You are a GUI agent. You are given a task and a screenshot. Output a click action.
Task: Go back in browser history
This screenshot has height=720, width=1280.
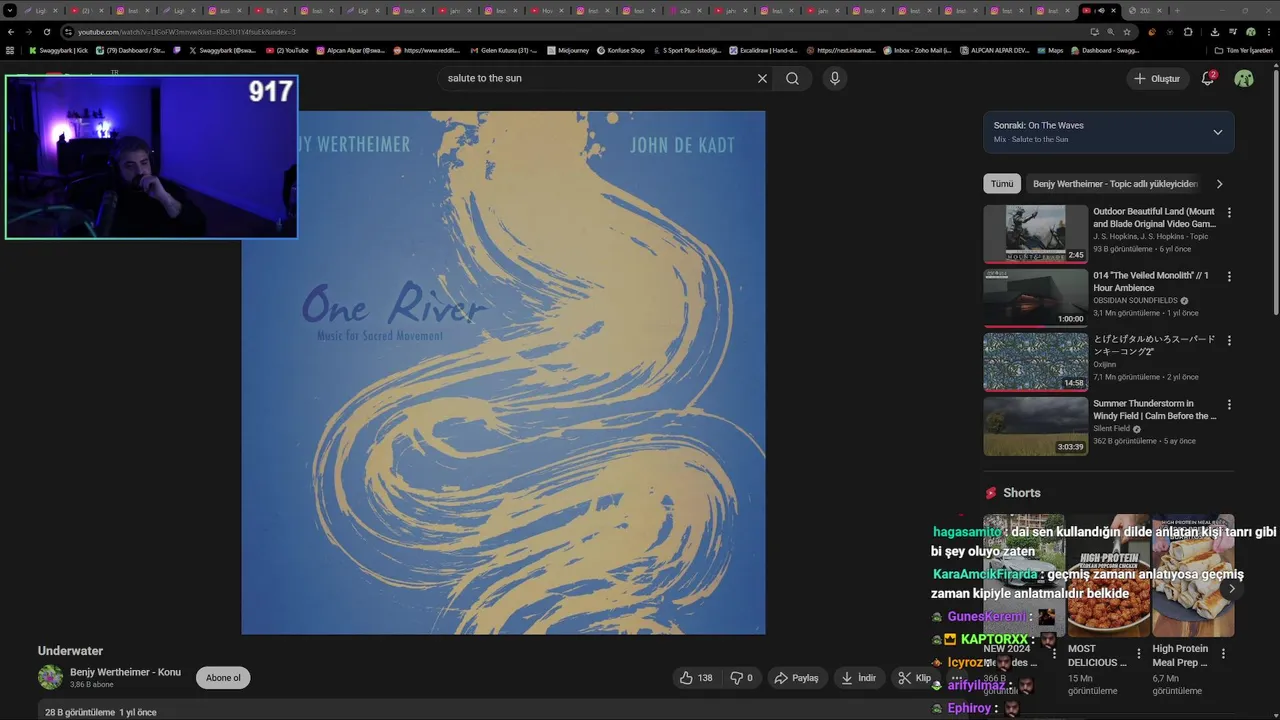[x=11, y=32]
